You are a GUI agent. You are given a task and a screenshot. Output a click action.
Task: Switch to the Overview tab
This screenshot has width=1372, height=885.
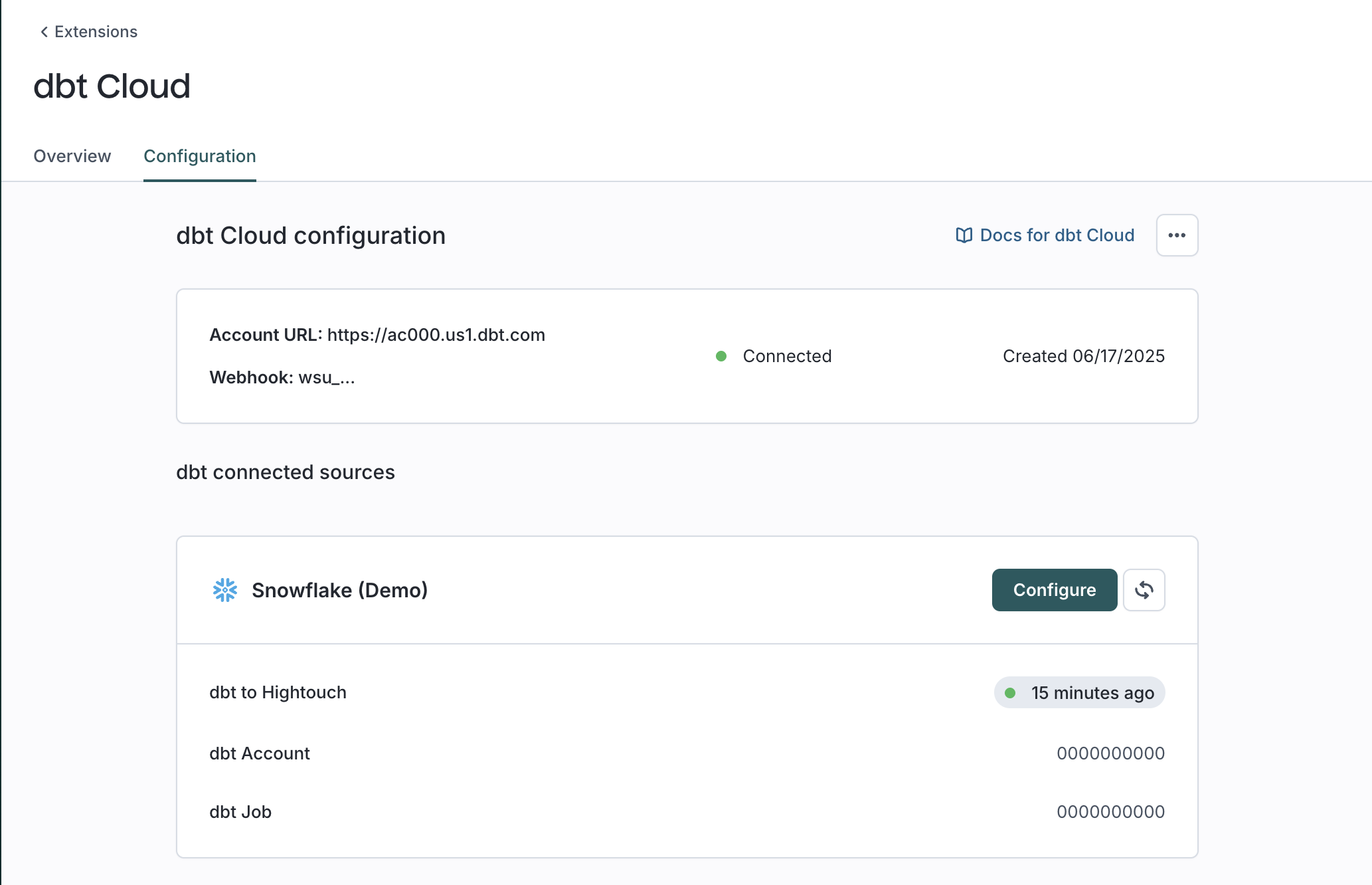tap(72, 156)
